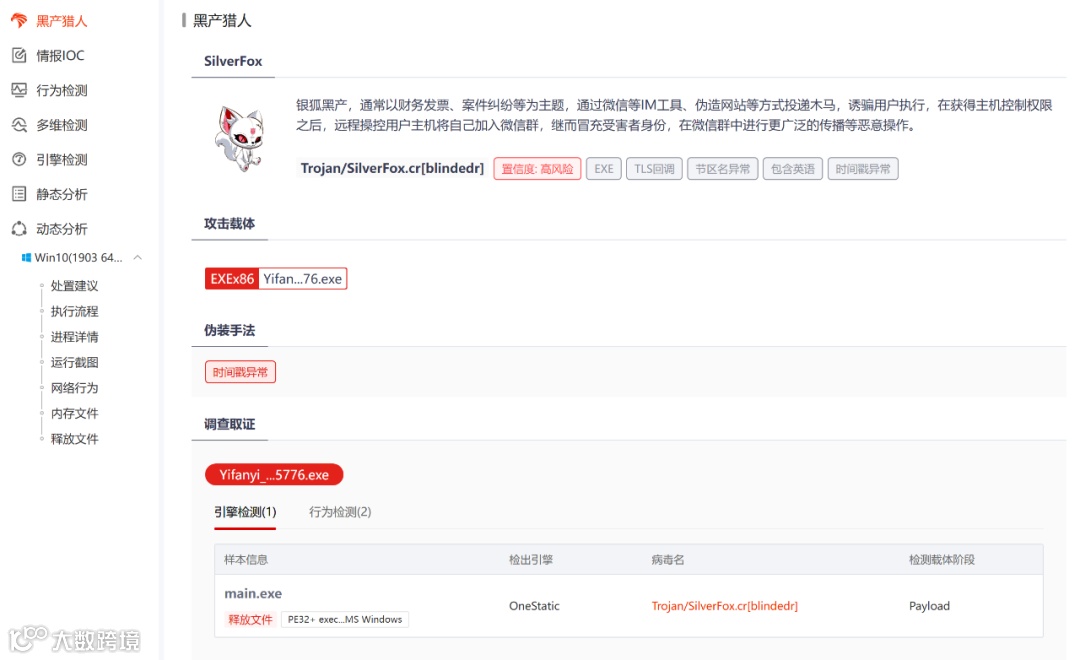Click the 情报IOC edit icon
Image resolution: width=1080 pixels, height=660 pixels.
pos(19,55)
